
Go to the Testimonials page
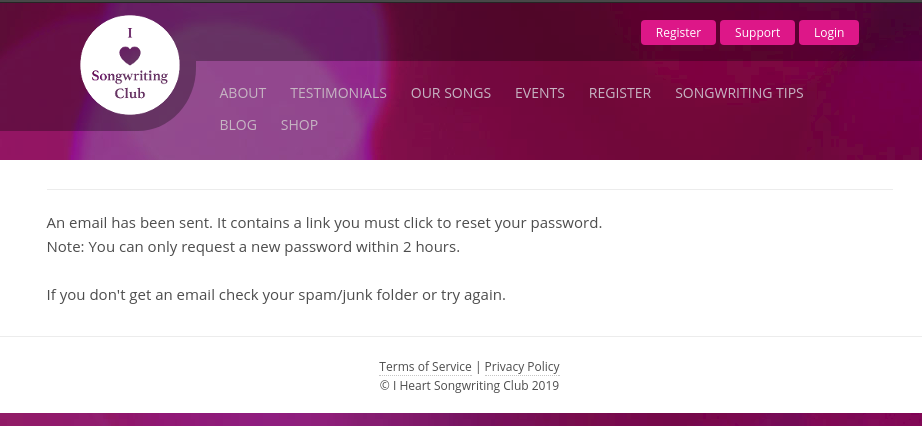point(338,93)
